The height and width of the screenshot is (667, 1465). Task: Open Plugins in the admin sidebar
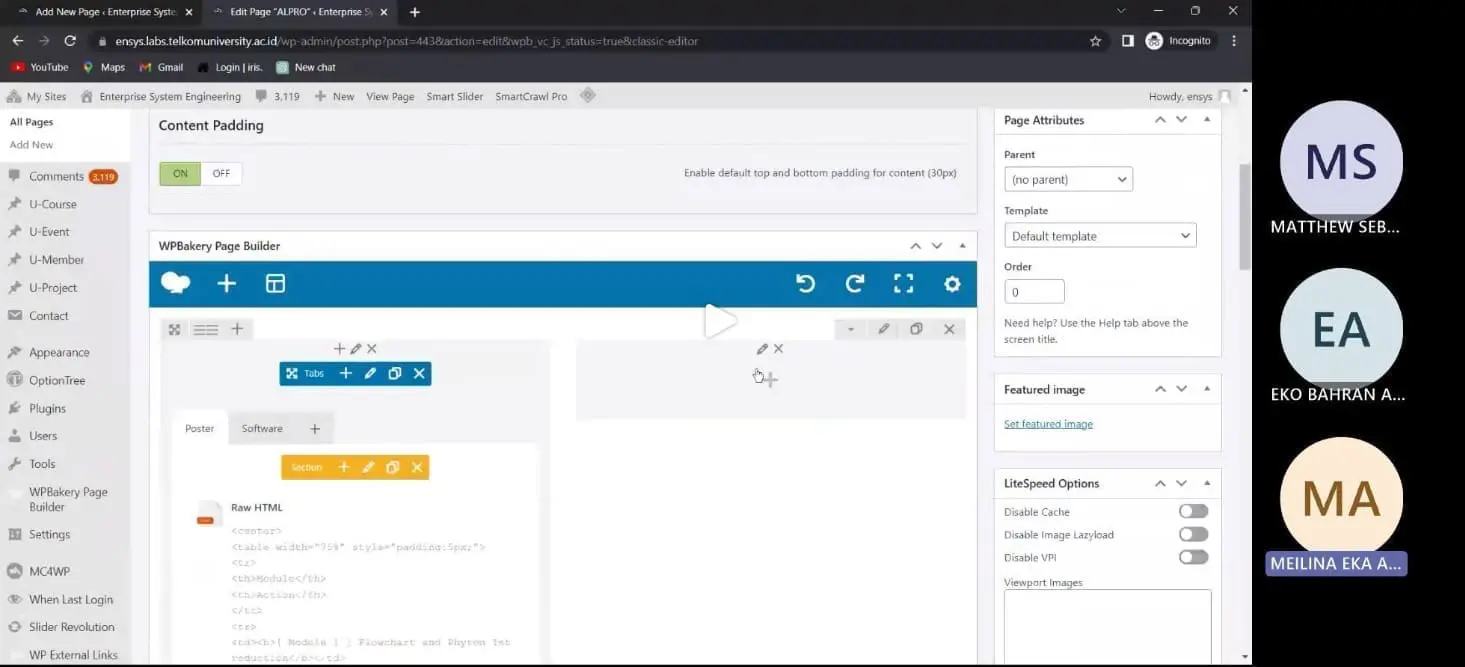tap(47, 408)
